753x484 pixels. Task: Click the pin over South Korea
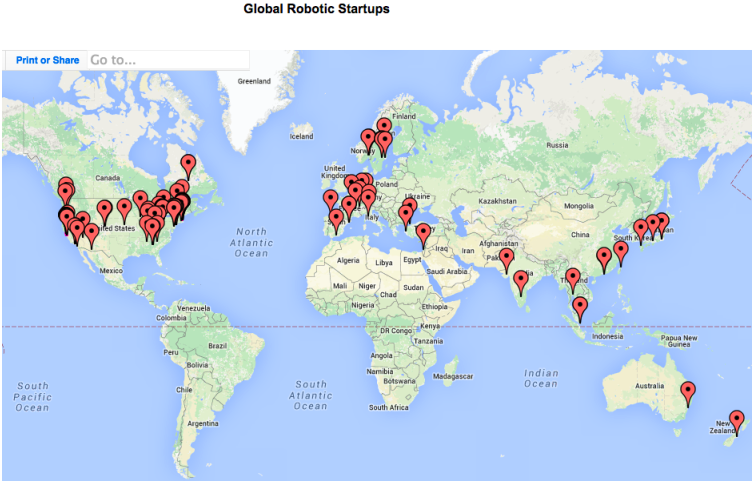coord(641,232)
